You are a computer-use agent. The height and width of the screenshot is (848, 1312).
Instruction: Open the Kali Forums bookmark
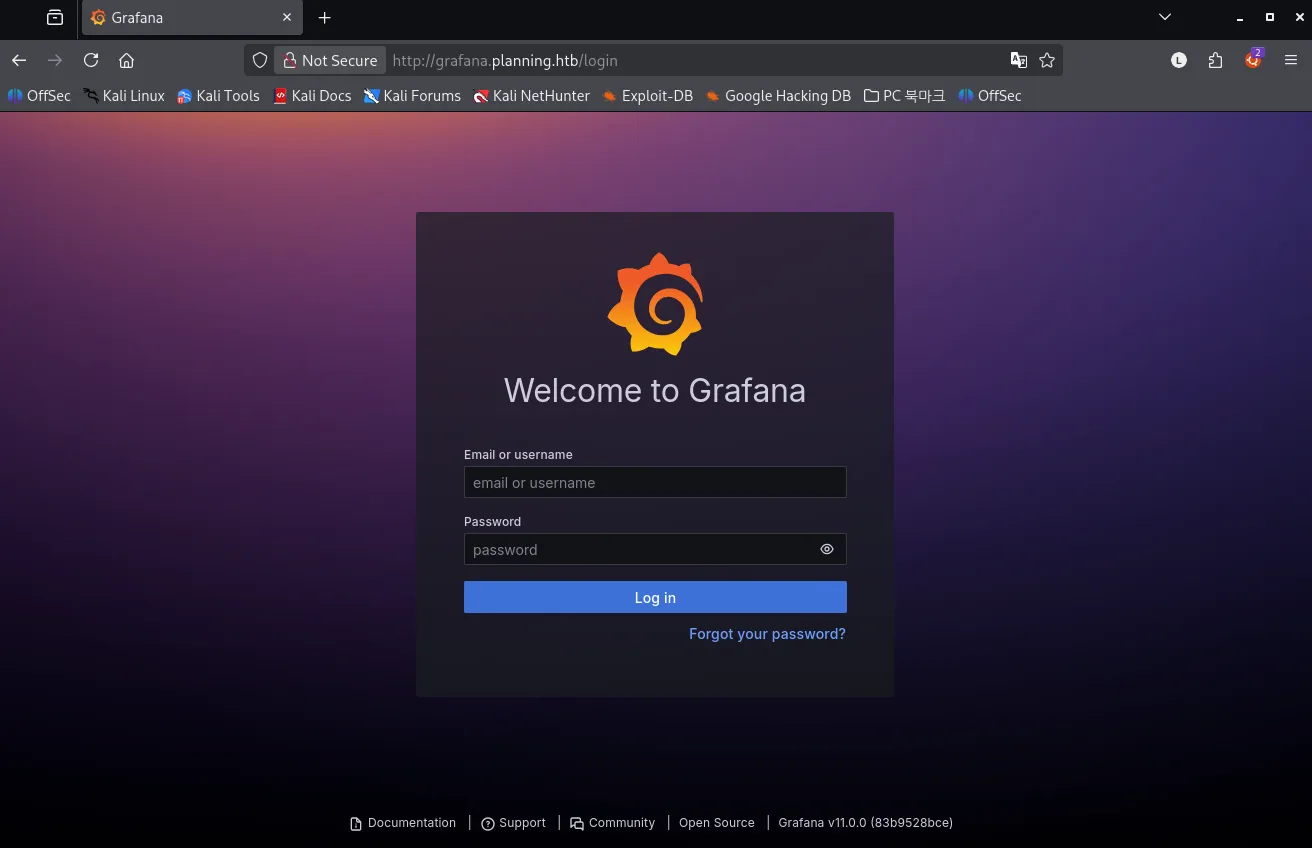point(412,96)
